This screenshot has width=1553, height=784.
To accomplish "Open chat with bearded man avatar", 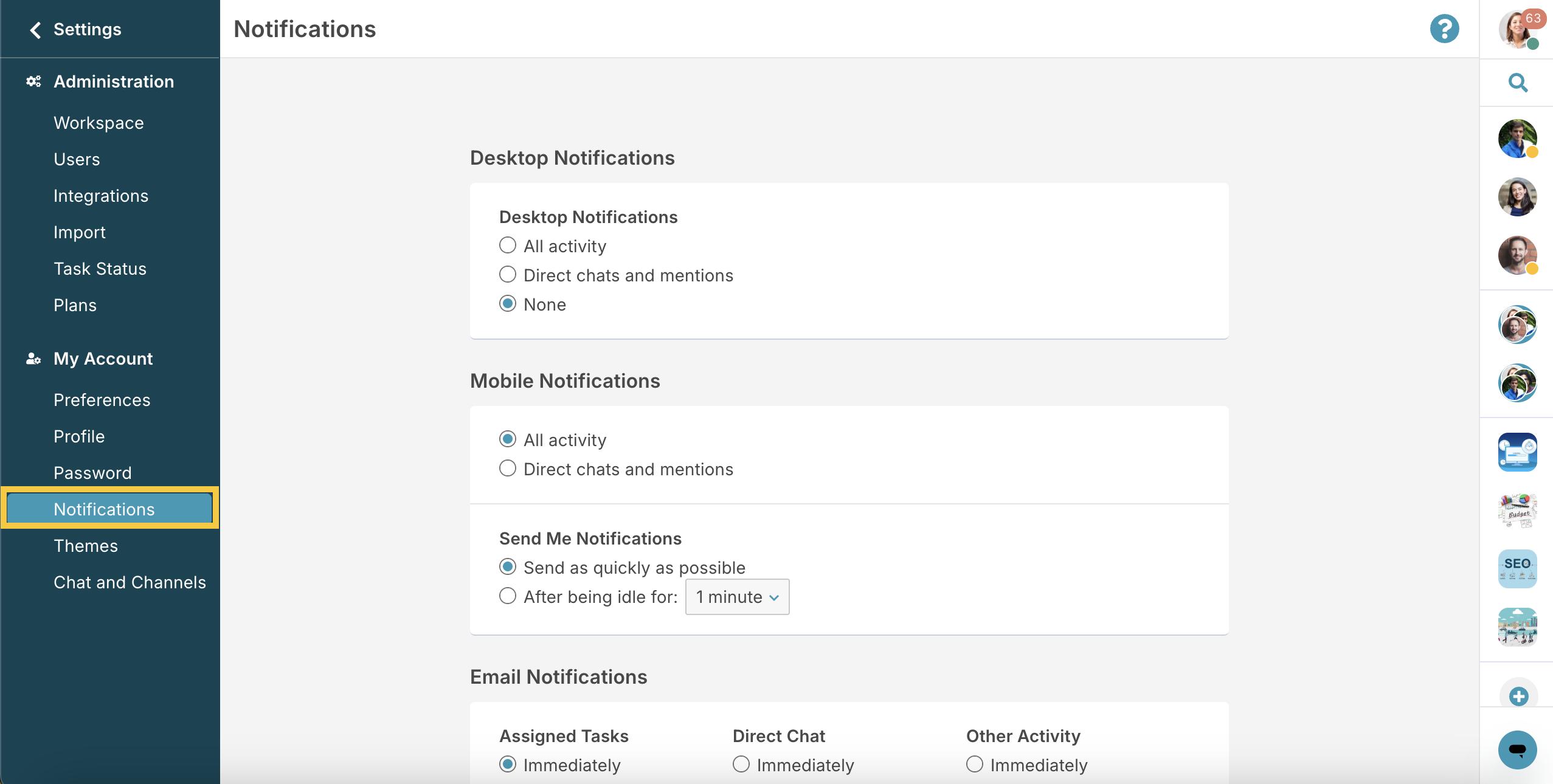I will pos(1518,255).
